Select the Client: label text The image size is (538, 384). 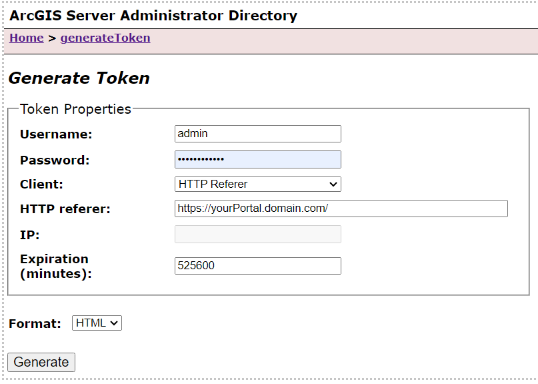[42, 184]
